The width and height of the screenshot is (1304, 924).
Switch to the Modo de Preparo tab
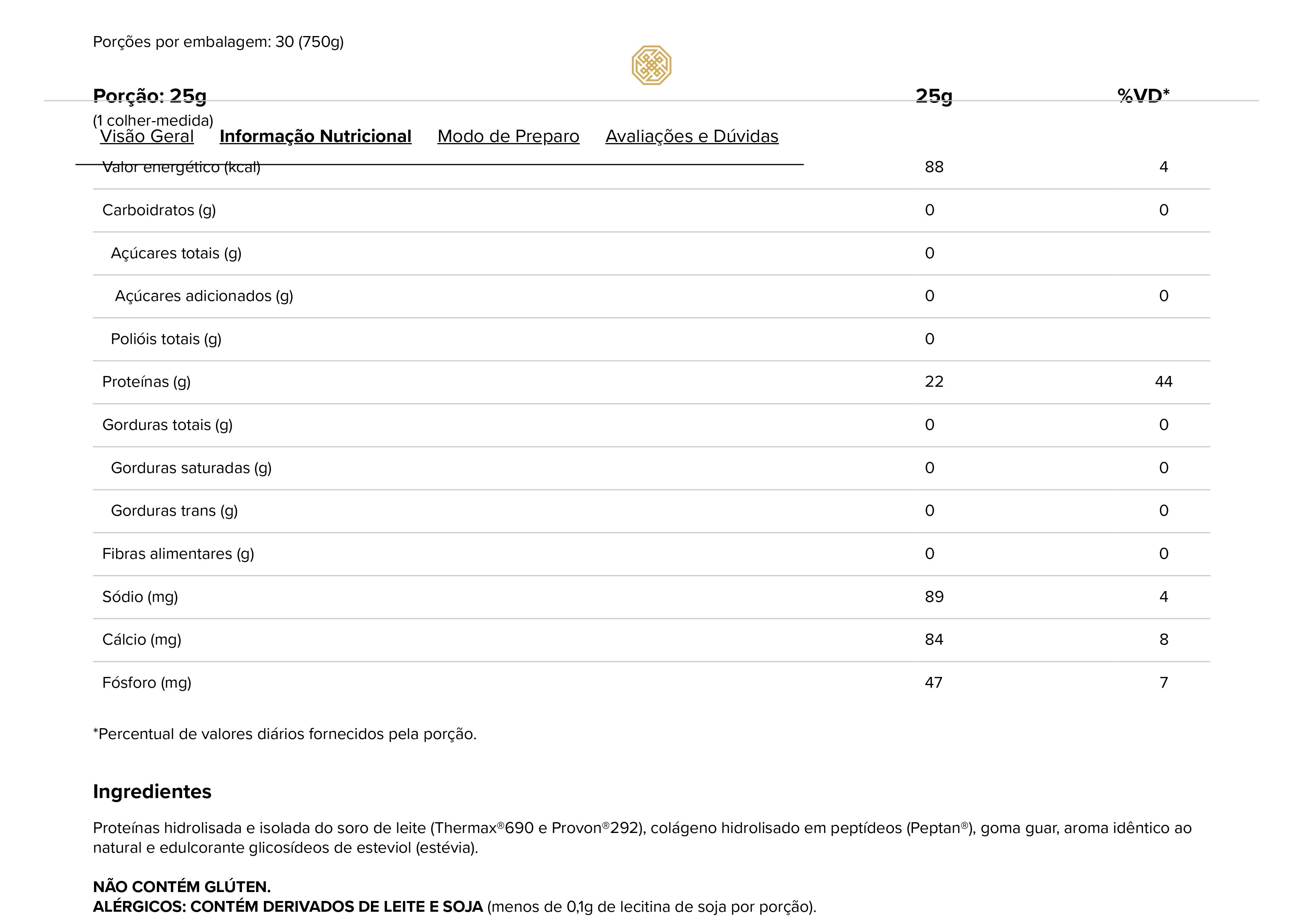[508, 136]
